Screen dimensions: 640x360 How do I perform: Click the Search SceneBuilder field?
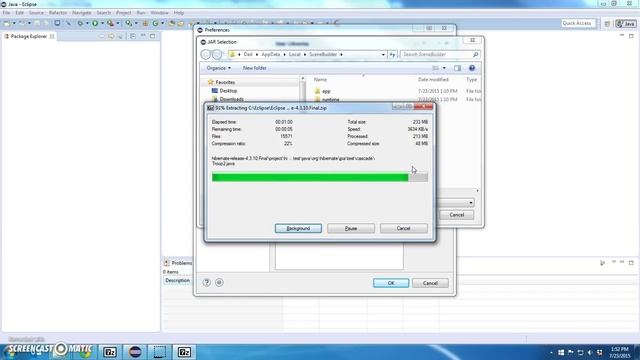[x=440, y=54]
